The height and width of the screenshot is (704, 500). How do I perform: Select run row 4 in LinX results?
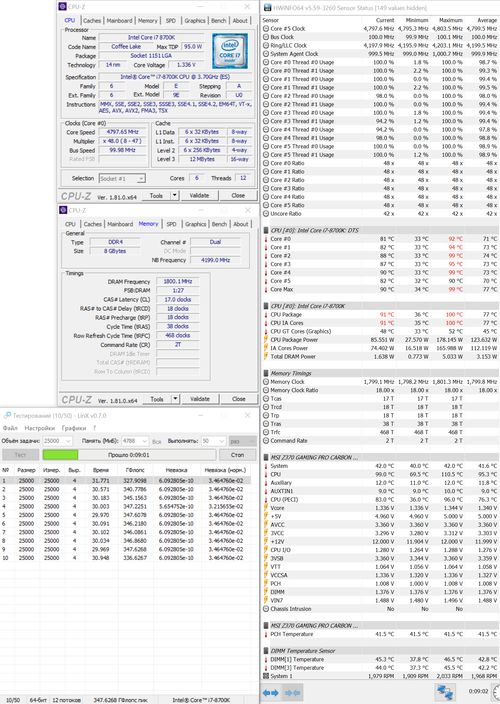[126, 506]
